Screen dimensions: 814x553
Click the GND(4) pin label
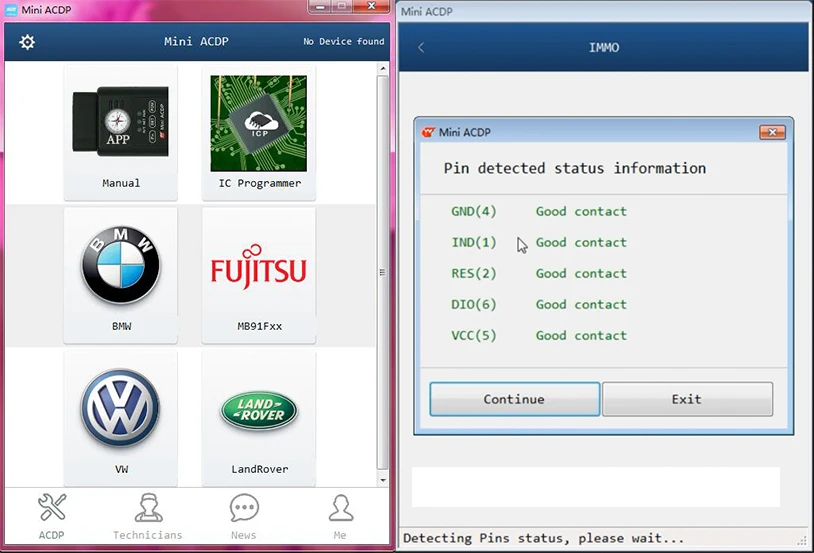click(x=473, y=211)
